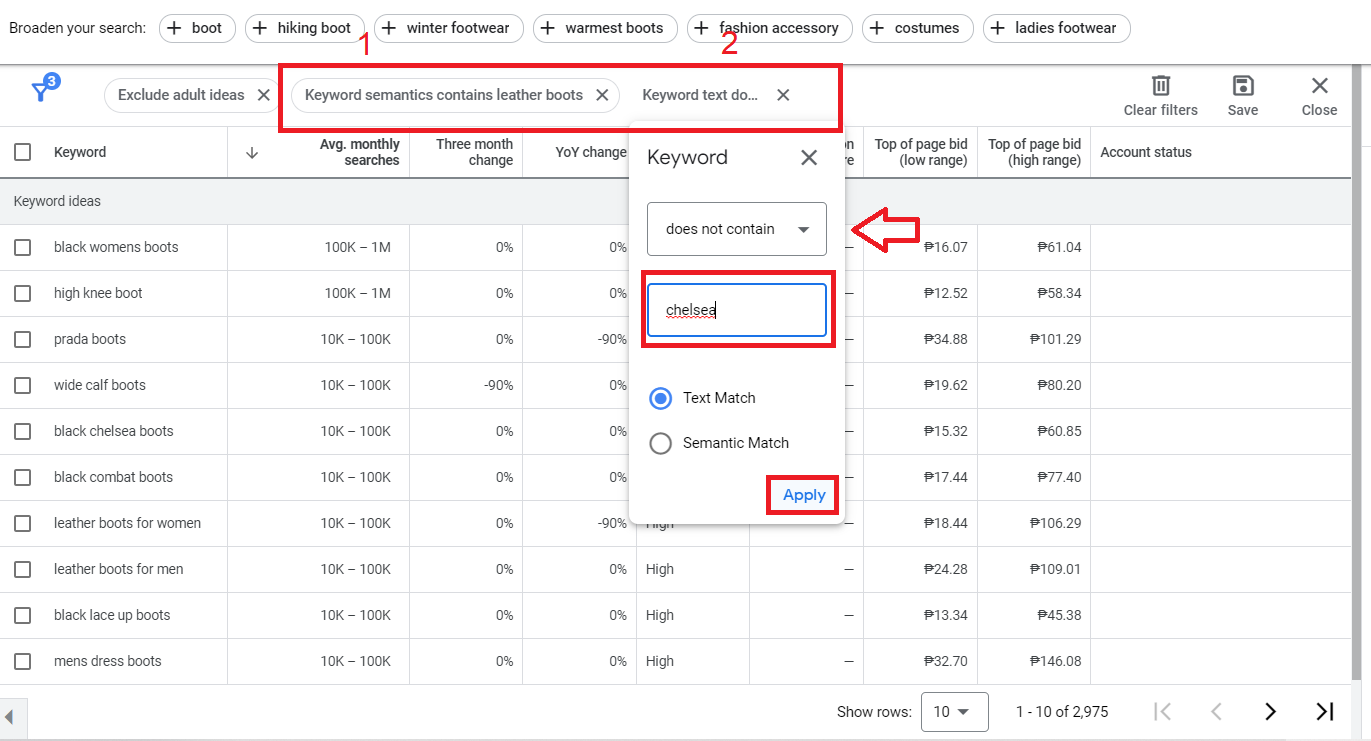Click the Clear filters trash icon
Viewport: 1371px width, 741px height.
pyautogui.click(x=1161, y=85)
